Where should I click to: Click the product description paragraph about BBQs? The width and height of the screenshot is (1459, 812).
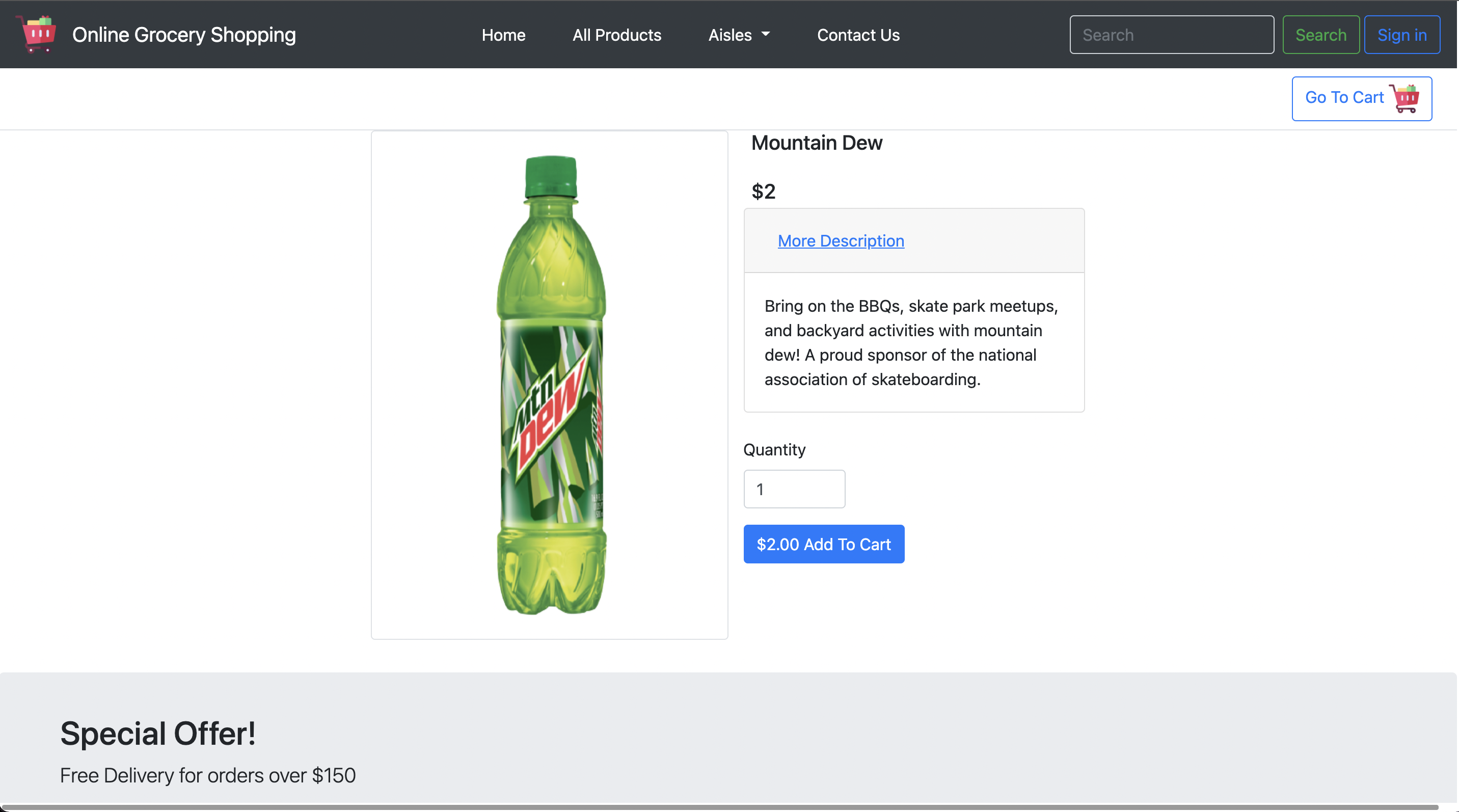click(x=911, y=343)
